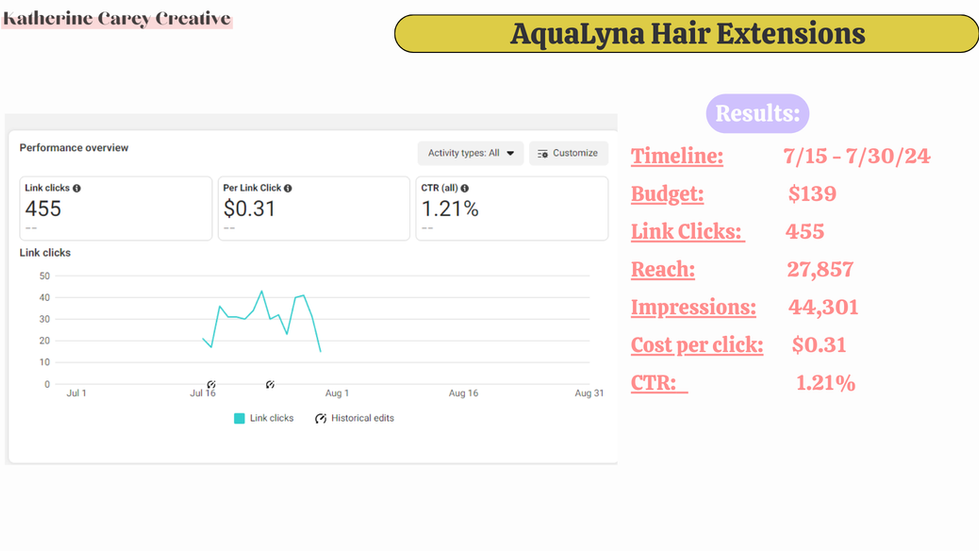
Task: Select the CTR (all) 1.21% card
Action: 512,208
